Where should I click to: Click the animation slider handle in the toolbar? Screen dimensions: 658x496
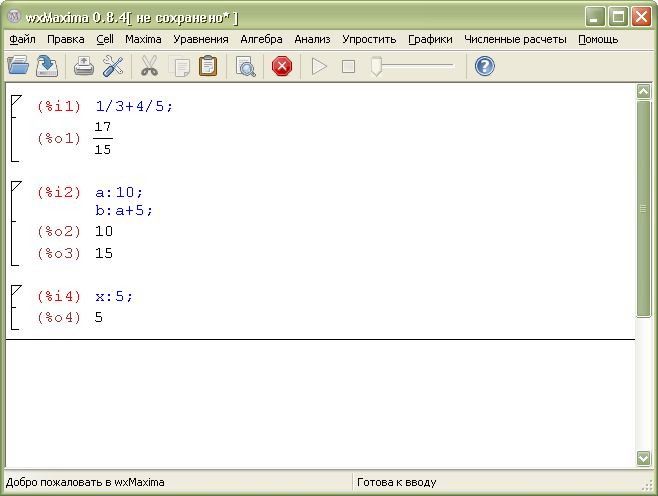point(376,66)
